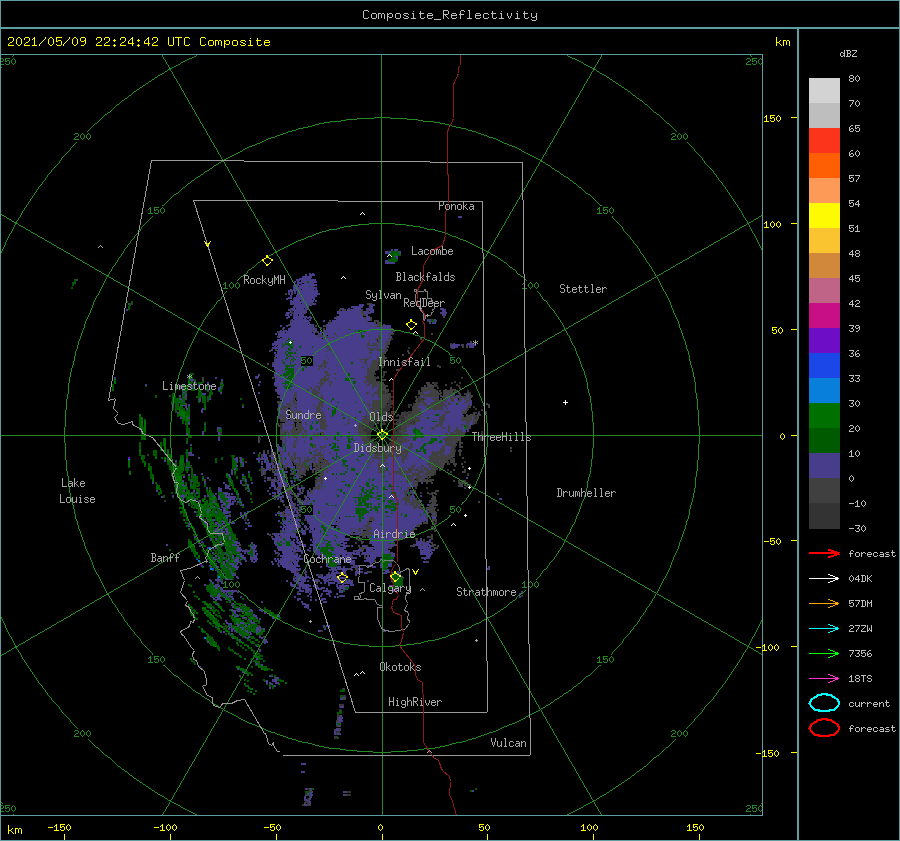Click the Vulcan town label
This screenshot has height=841, width=900.
click(509, 743)
